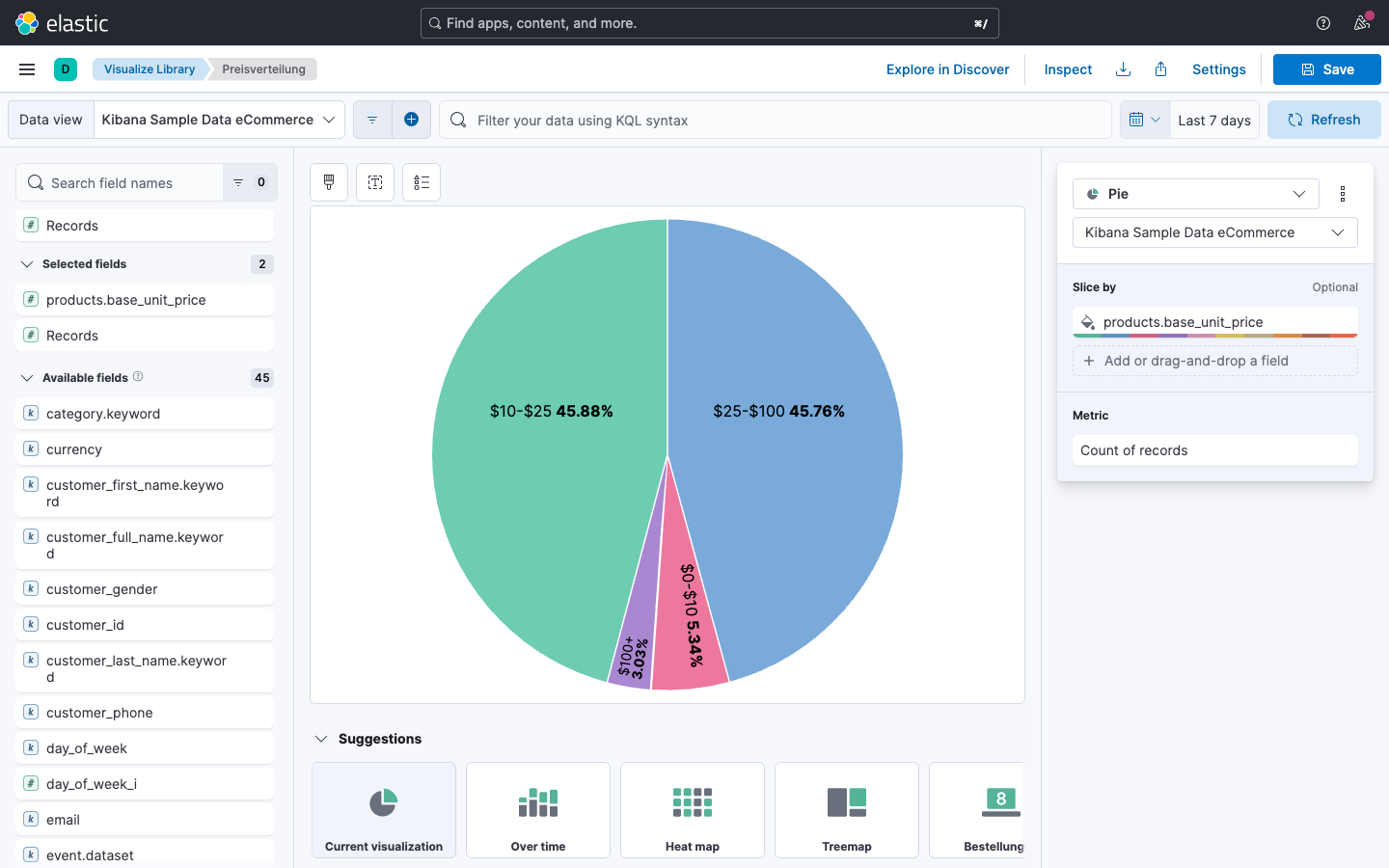Click the download as CSV icon
This screenshot has width=1389, height=868.
click(1123, 69)
